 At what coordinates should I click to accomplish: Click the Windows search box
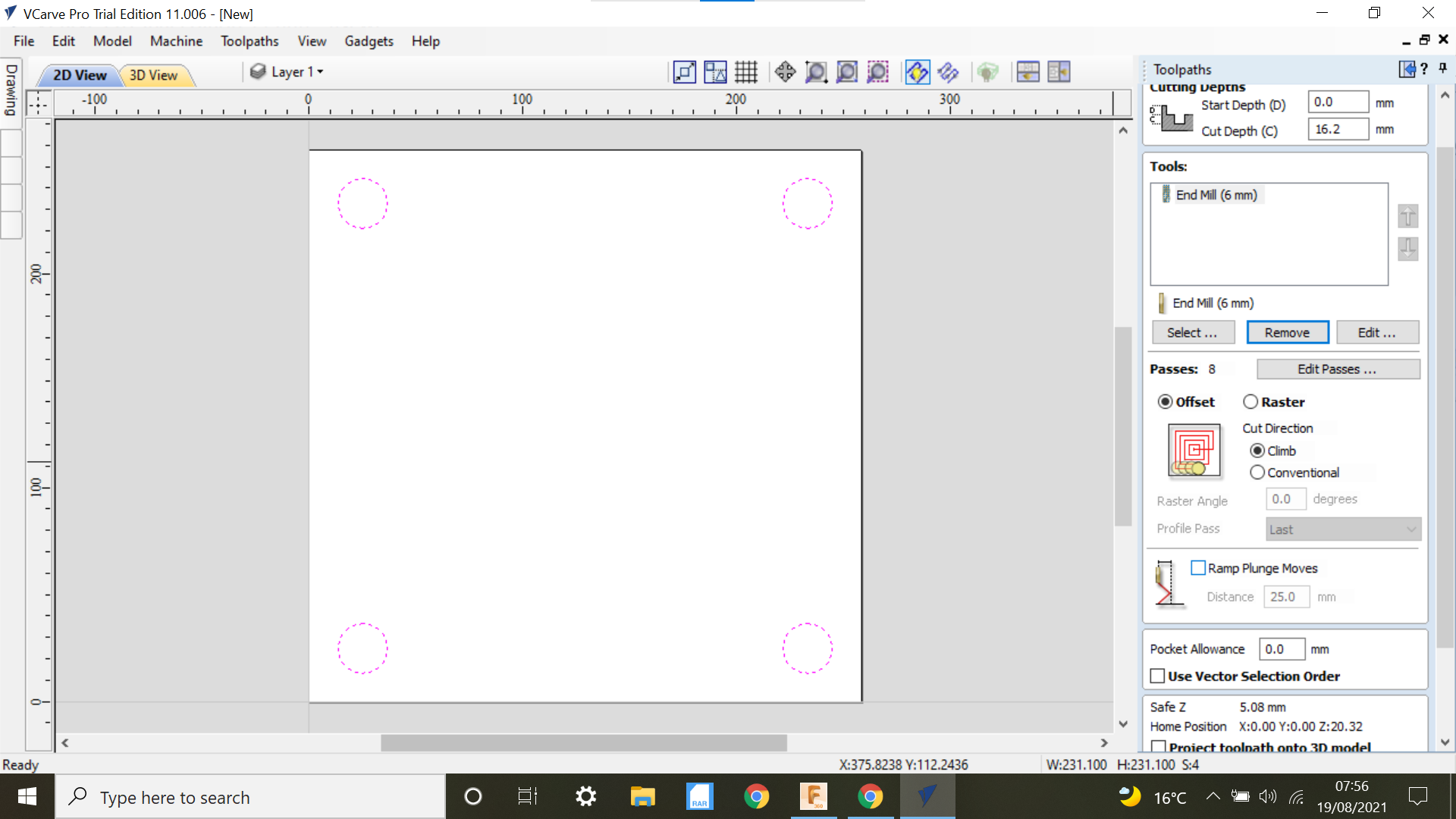[250, 797]
